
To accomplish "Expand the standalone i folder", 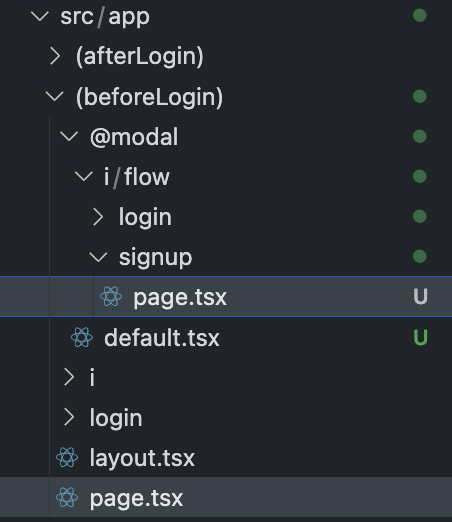I will tap(69, 377).
